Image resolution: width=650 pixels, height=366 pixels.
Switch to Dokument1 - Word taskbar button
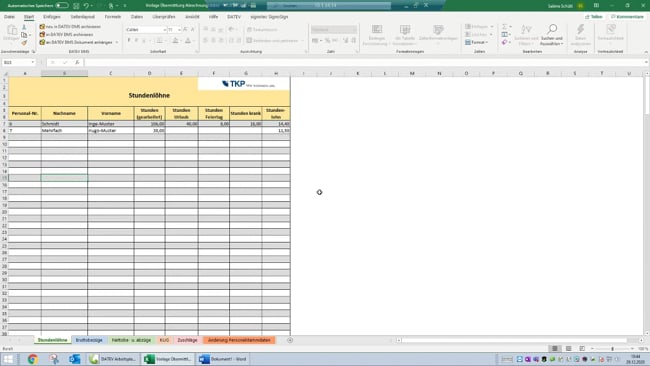pos(223,359)
